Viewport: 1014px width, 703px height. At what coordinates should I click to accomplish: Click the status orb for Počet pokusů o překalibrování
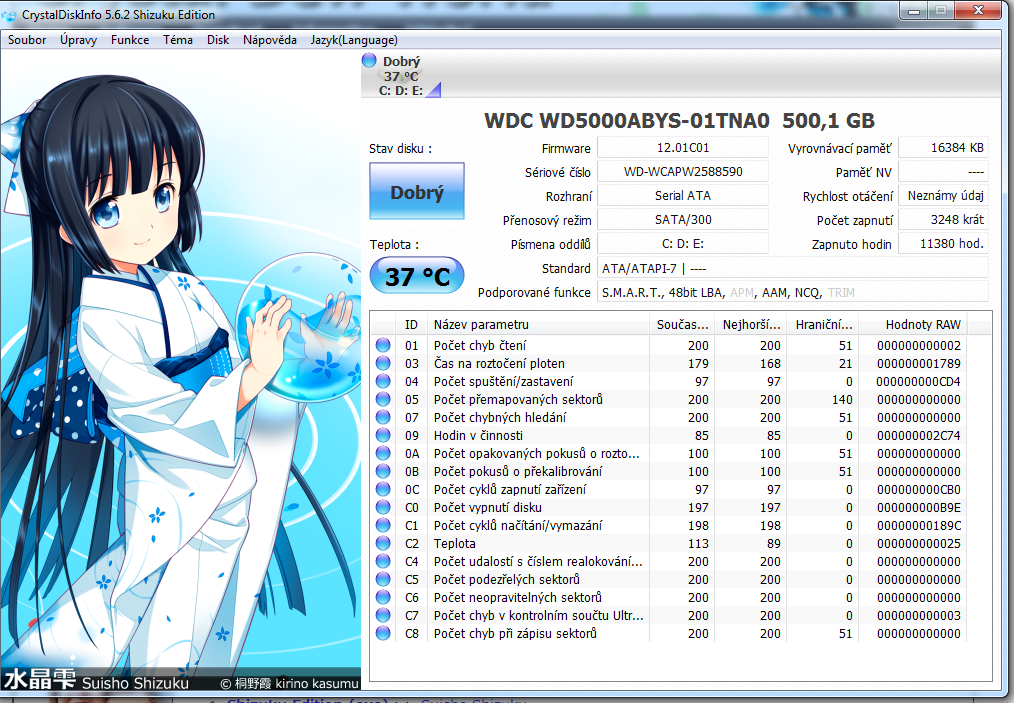point(383,471)
